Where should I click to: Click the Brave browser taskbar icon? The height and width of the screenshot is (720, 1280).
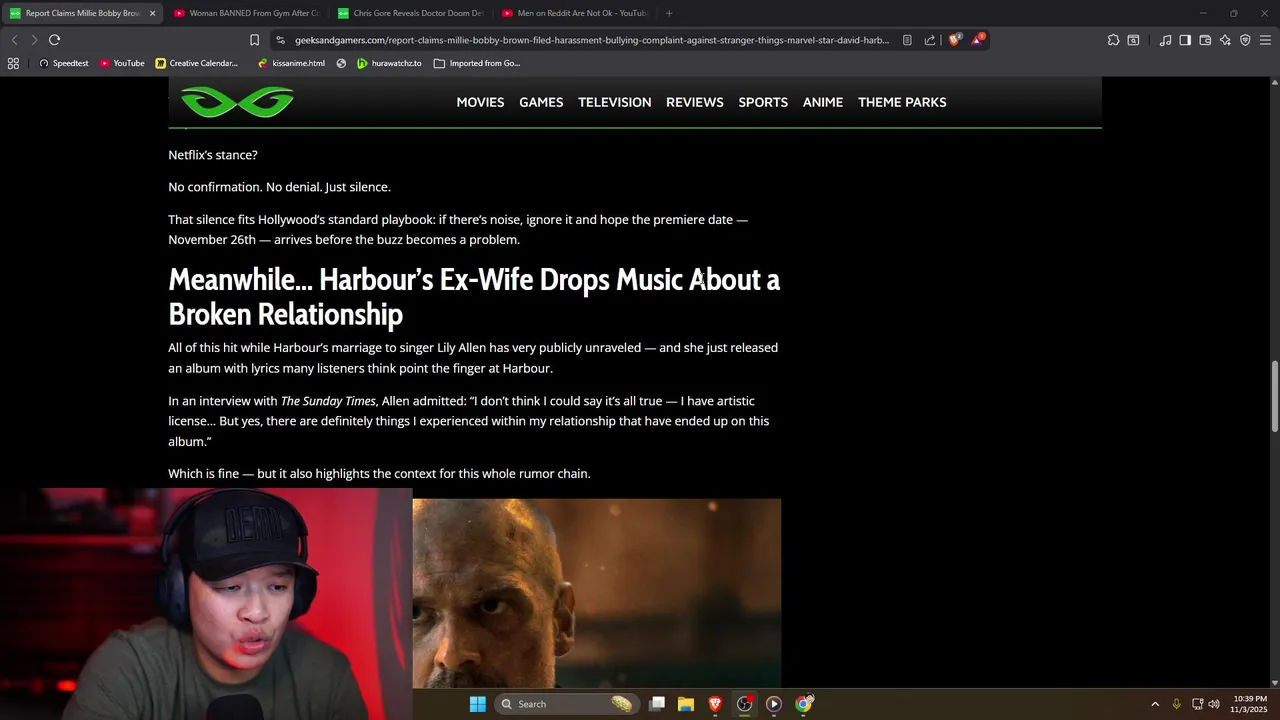715,704
